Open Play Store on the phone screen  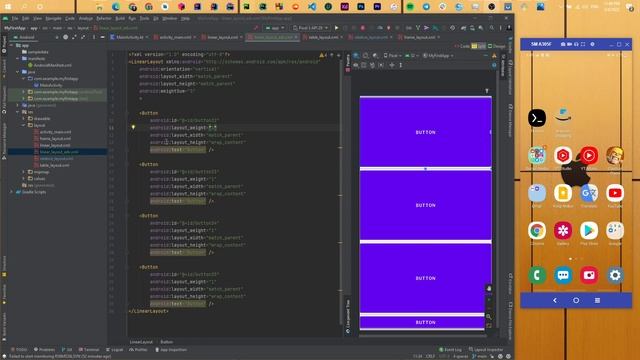pyautogui.click(x=589, y=231)
